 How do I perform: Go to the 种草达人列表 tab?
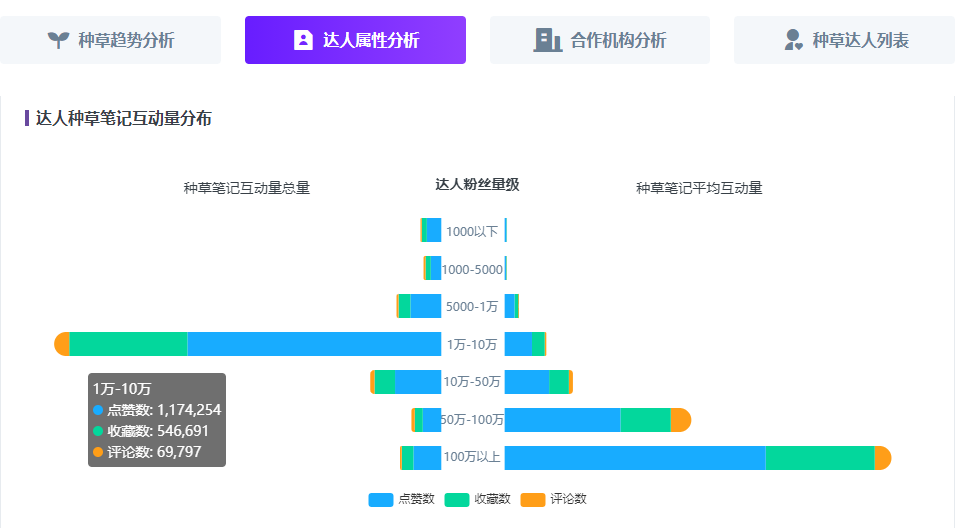click(860, 40)
